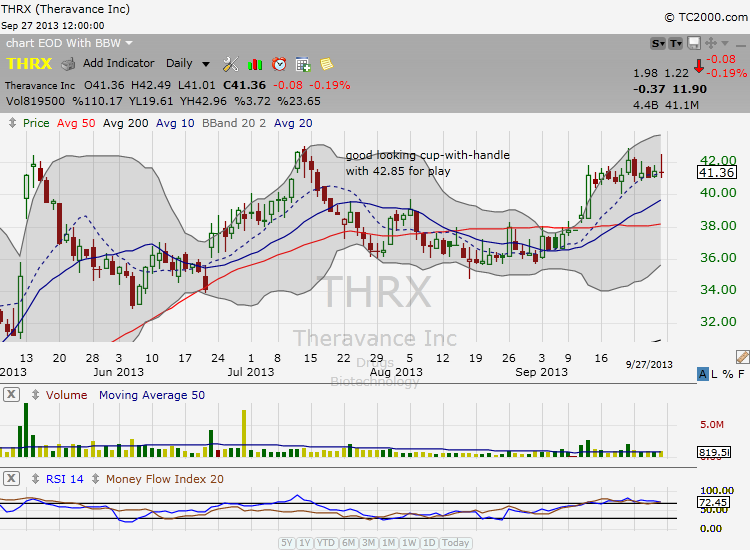
Task: Open the S dropdown button
Action: click(658, 44)
